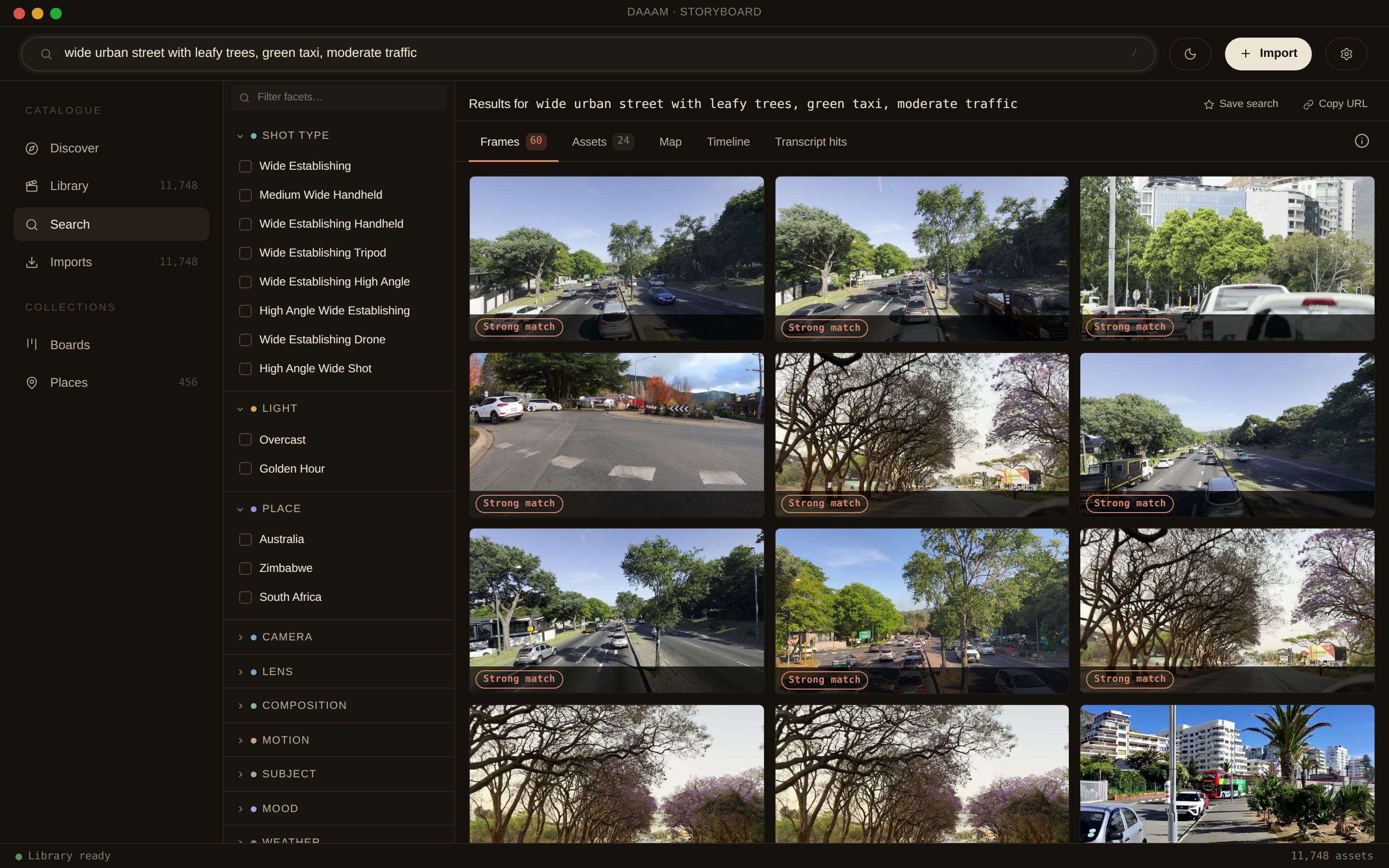Click the Imports download icon

32,262
